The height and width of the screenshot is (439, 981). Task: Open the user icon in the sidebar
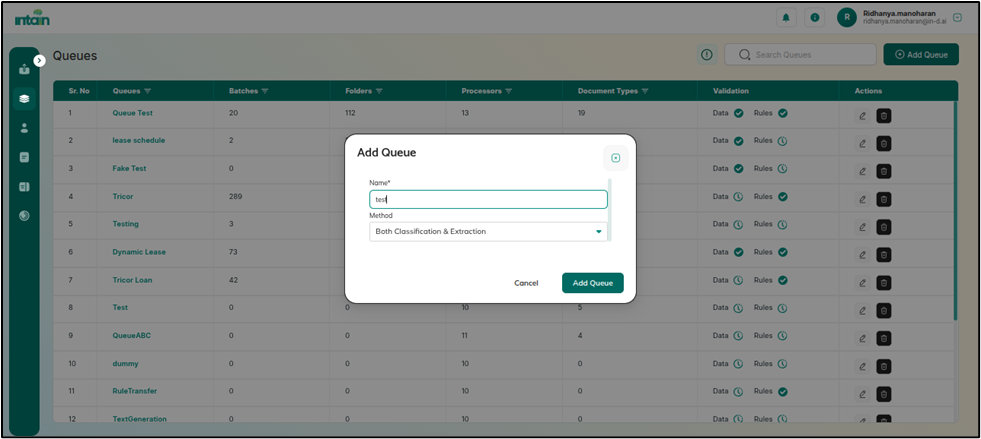click(24, 128)
